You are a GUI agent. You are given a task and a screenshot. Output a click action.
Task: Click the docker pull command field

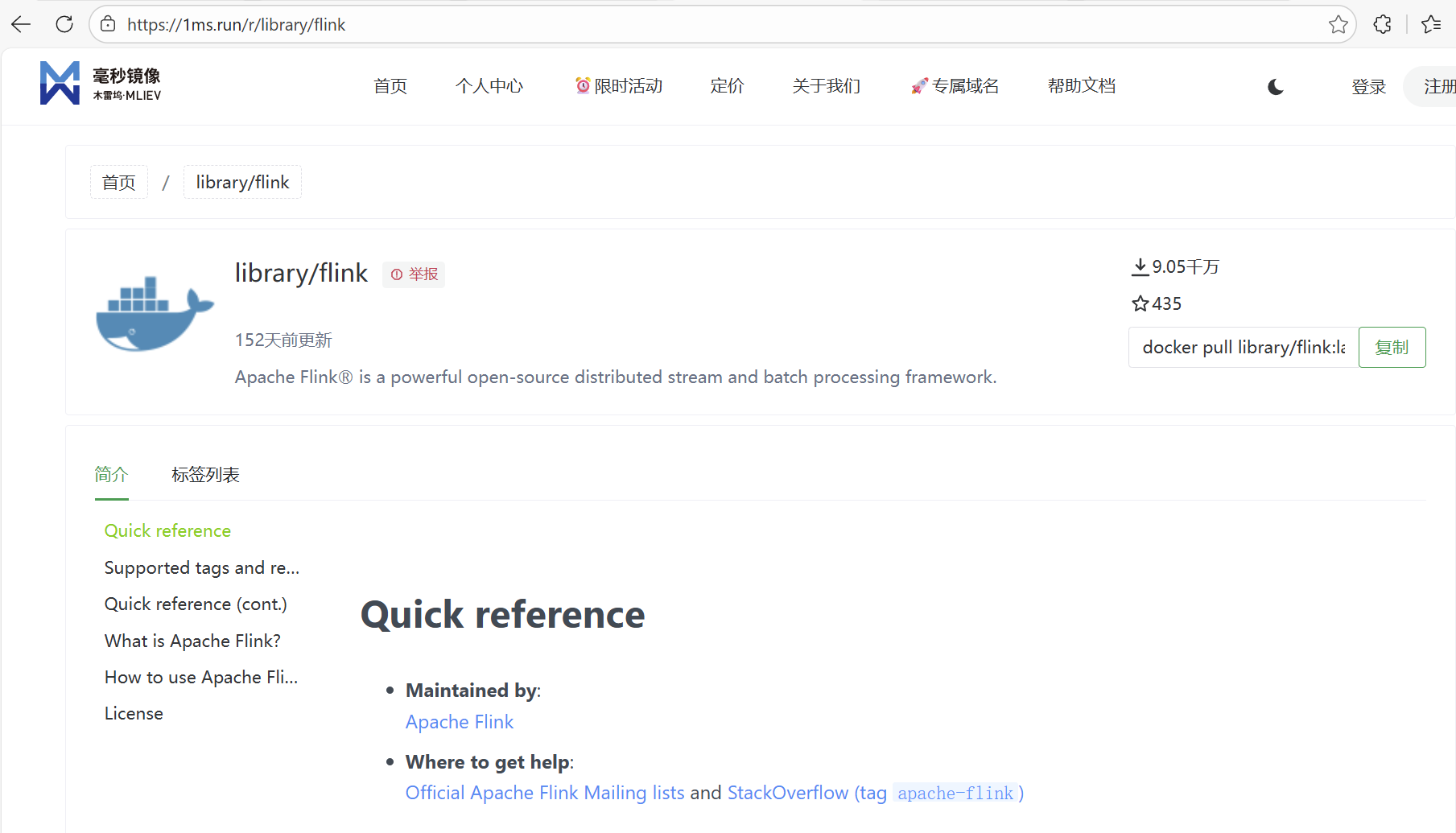[x=1244, y=347]
